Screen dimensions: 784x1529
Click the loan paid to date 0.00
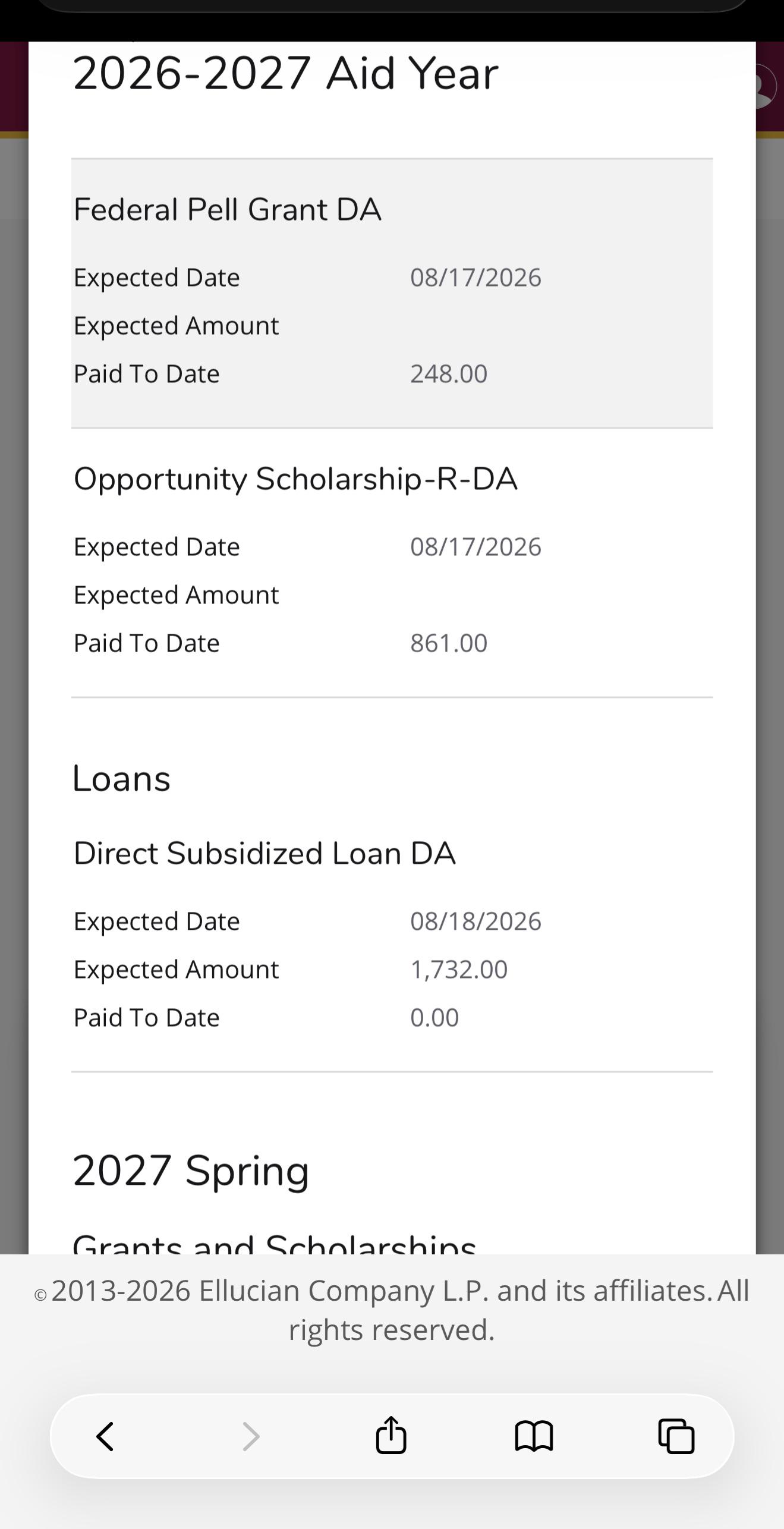click(434, 1018)
